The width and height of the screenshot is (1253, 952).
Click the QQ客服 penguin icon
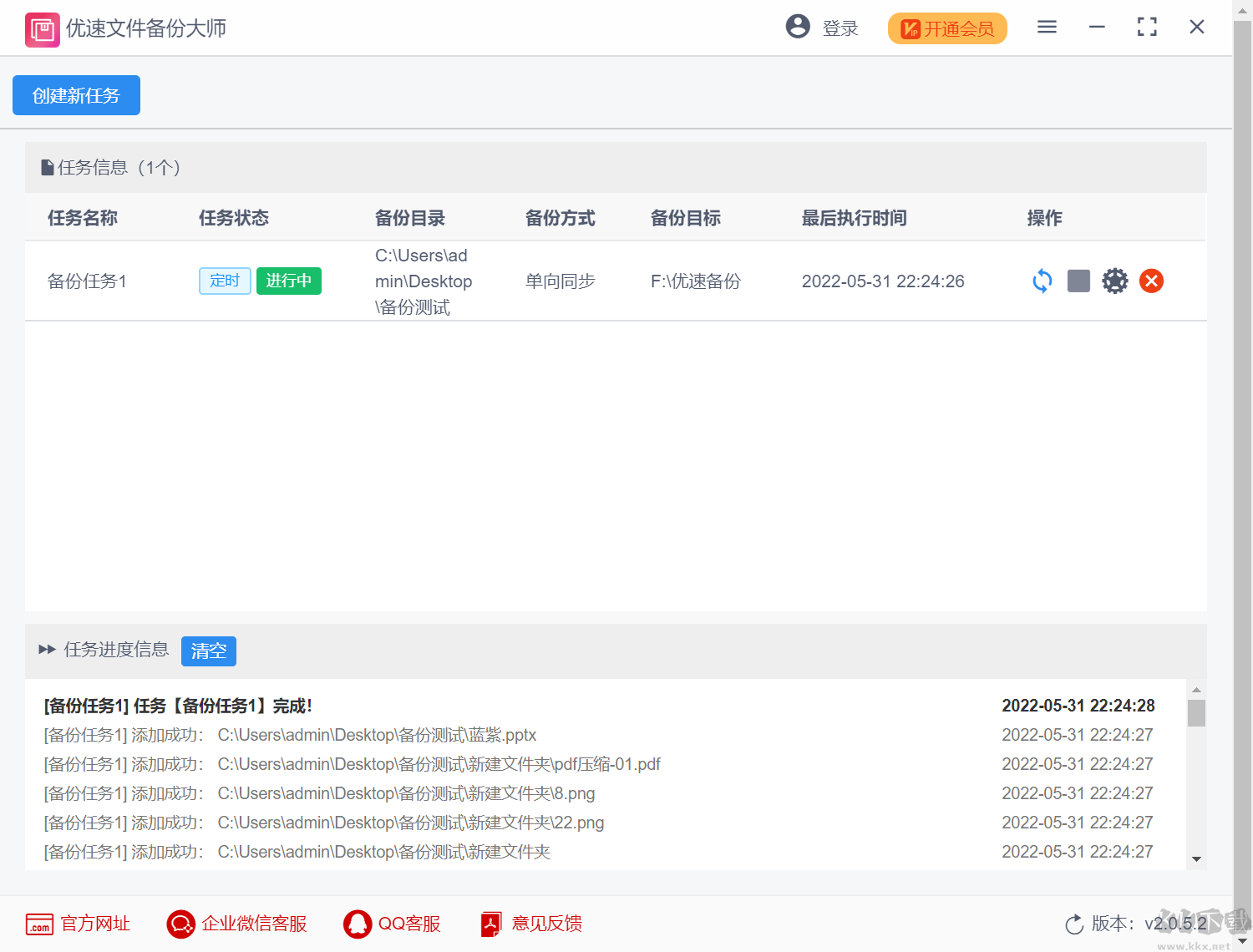click(x=358, y=924)
